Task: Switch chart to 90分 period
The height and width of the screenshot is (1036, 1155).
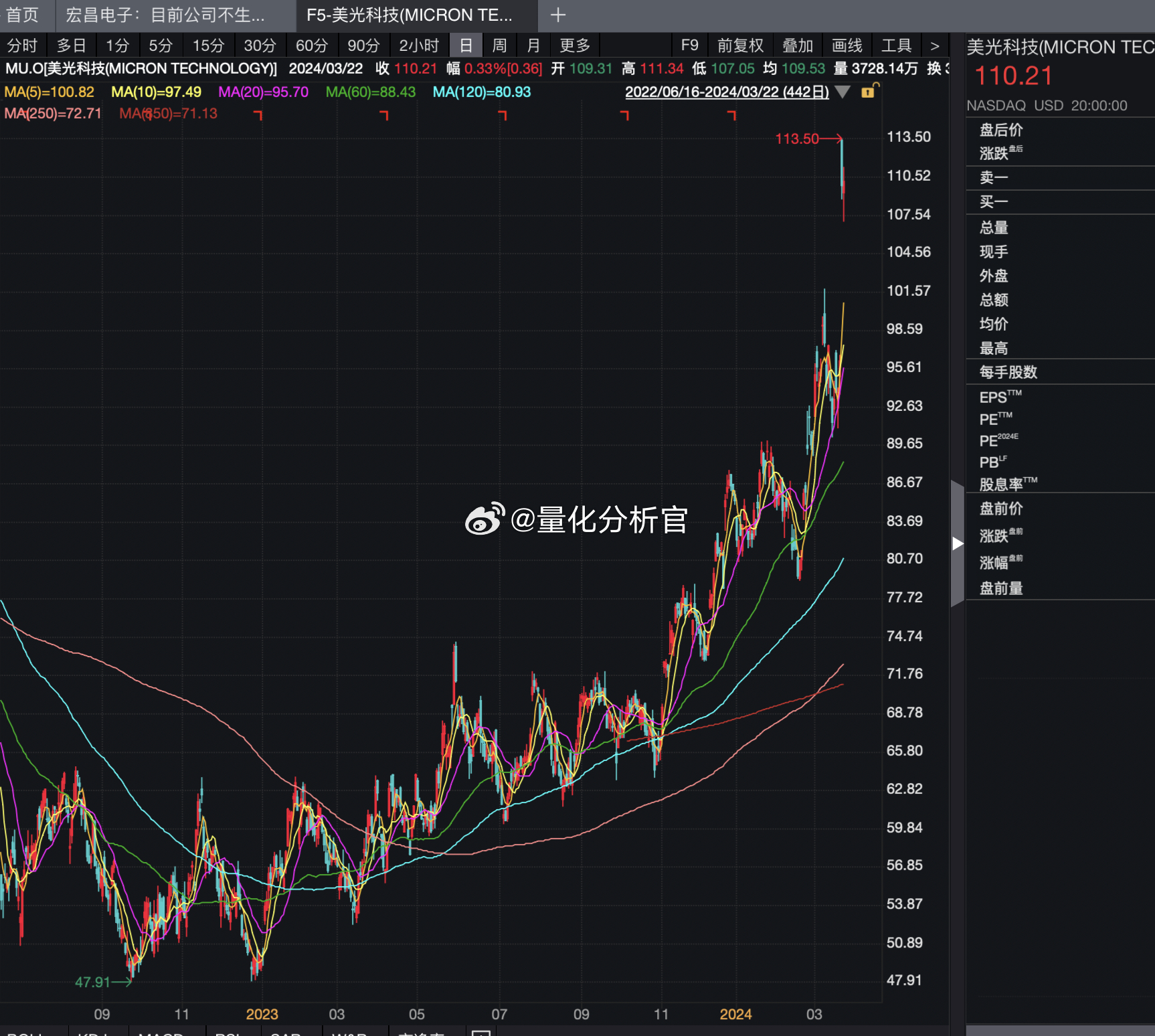Action: pos(363,46)
